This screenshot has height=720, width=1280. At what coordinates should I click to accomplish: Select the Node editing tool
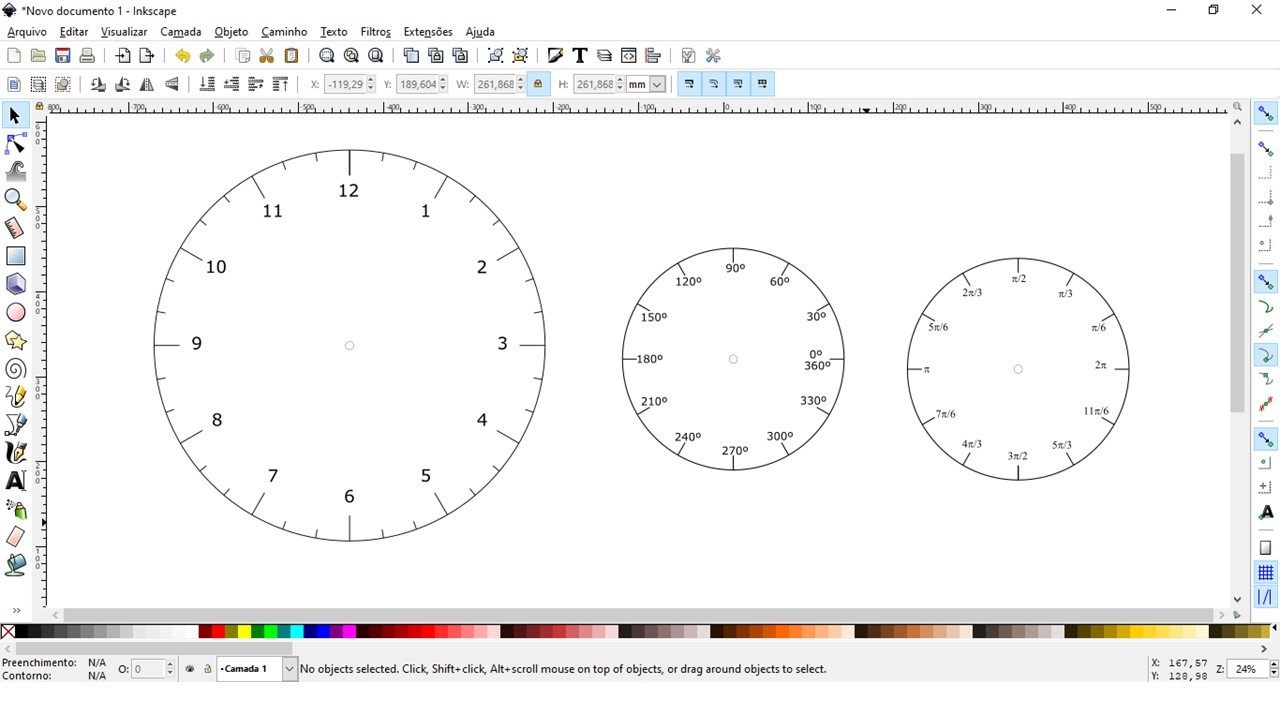click(x=15, y=144)
